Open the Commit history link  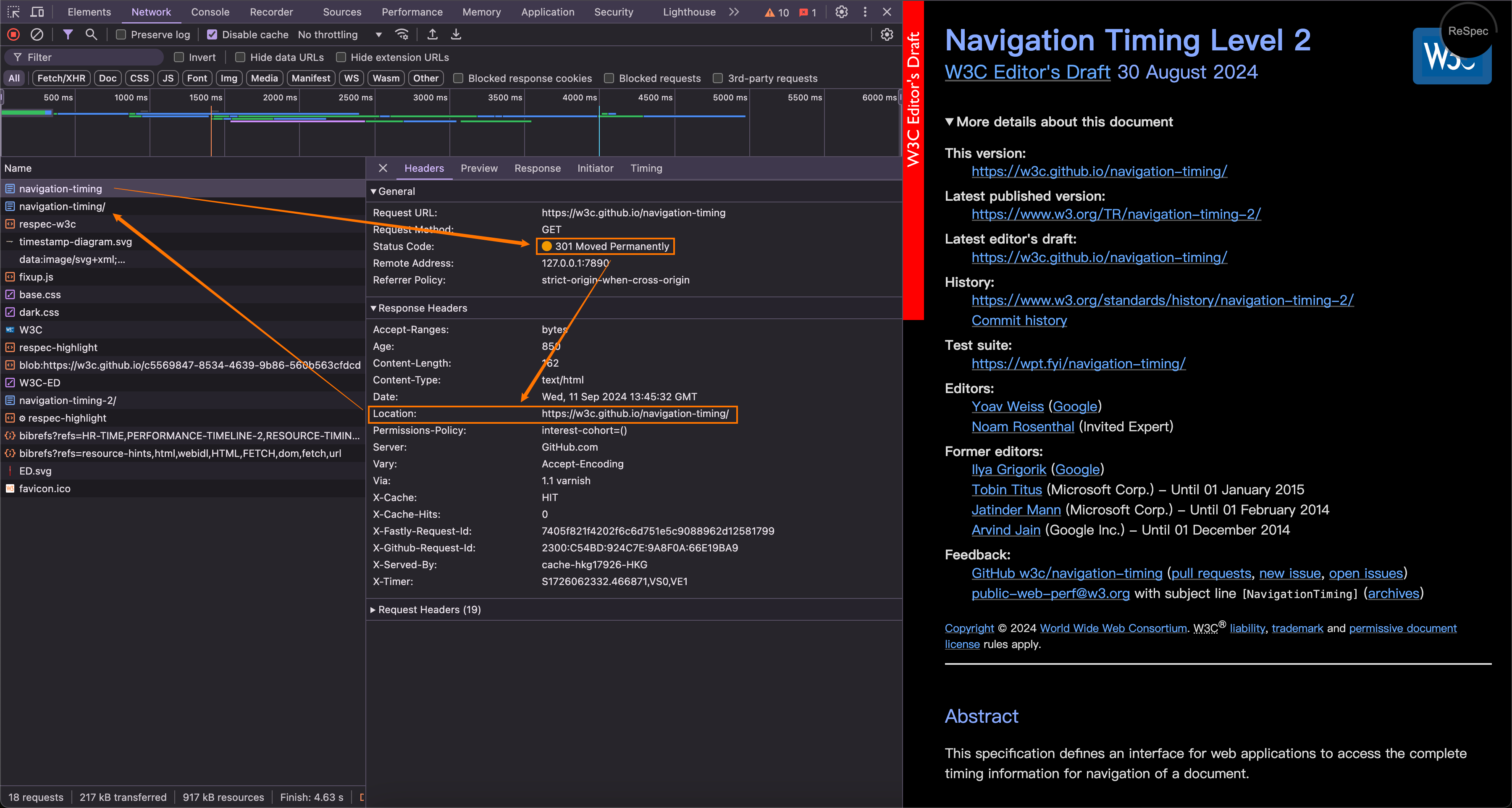point(1019,321)
